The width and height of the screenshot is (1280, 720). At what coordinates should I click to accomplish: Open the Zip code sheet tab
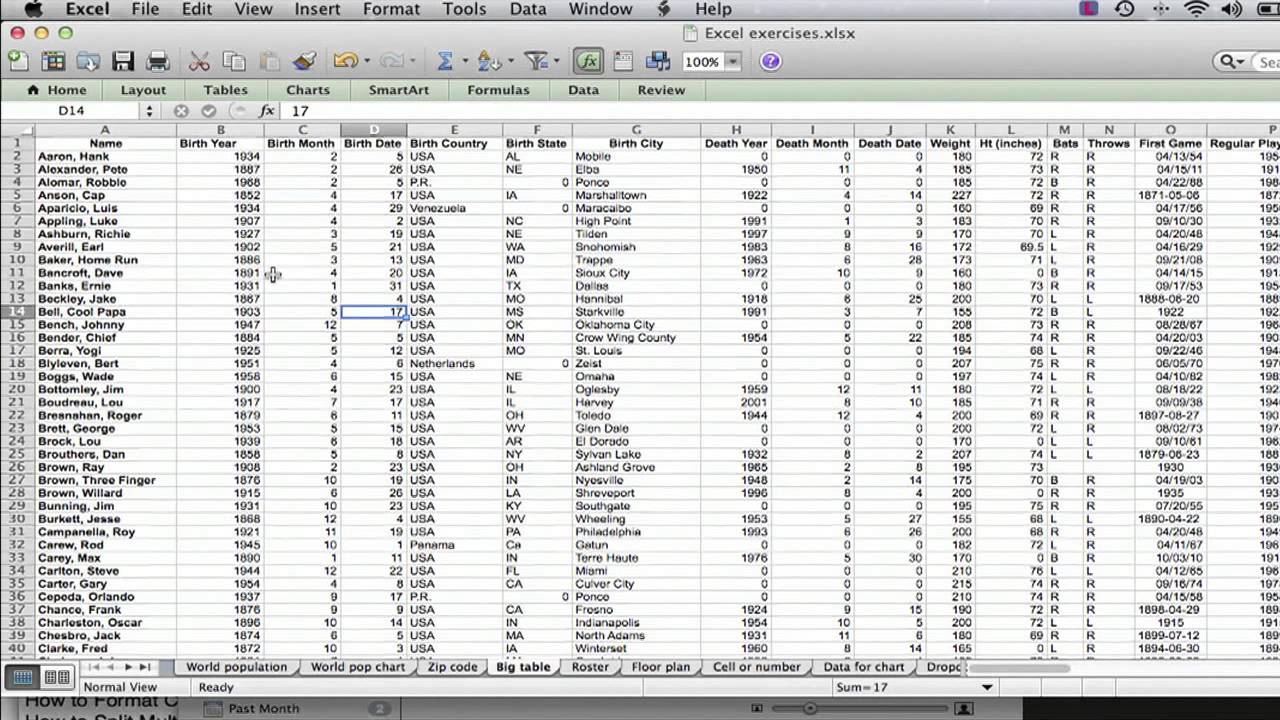[x=452, y=667]
